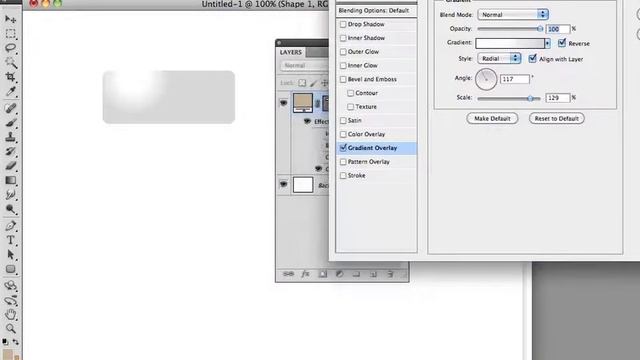Viewport: 640px width, 360px height.
Task: Uncheck the Reverse gradient checkbox
Action: 562,42
